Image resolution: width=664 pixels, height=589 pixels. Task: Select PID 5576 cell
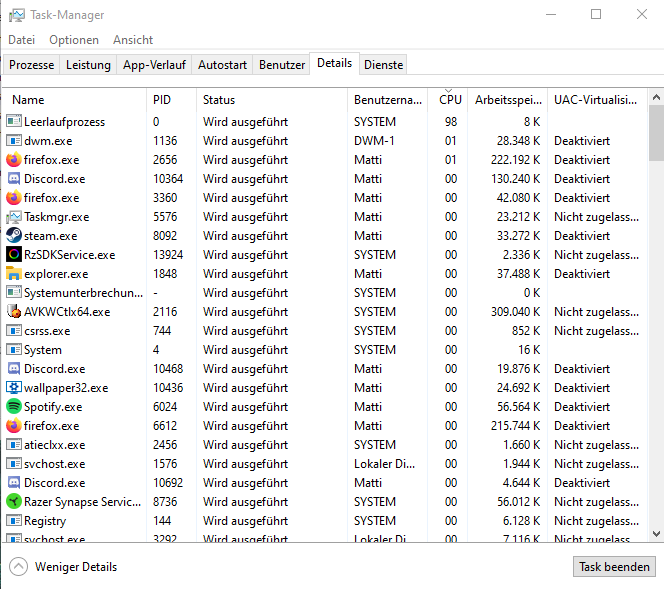click(165, 217)
